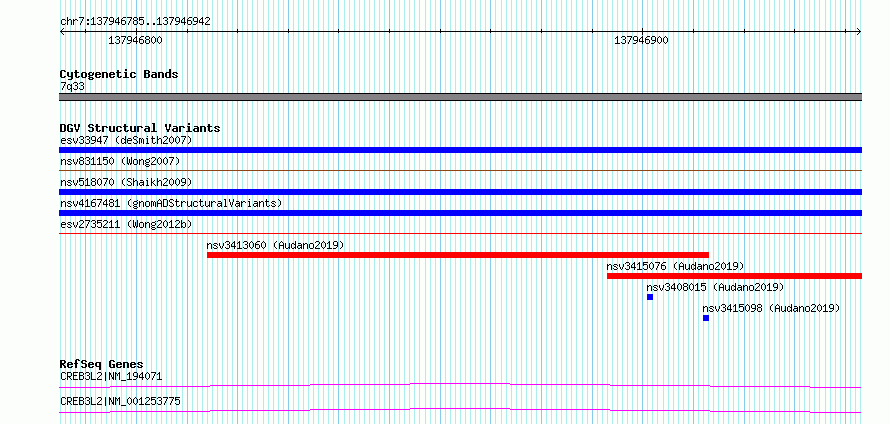This screenshot has height=424, width=890.
Task: Select the small blue nsv3408015 marker
Action: point(650,297)
